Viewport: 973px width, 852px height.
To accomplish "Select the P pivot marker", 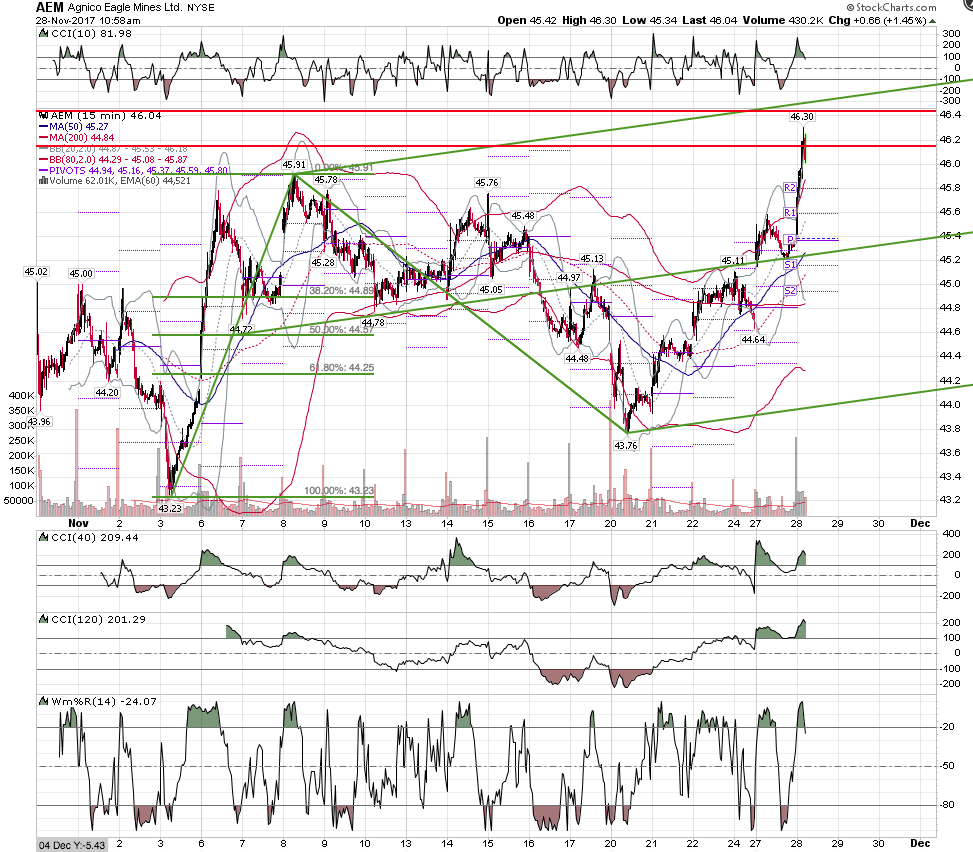I will pyautogui.click(x=790, y=239).
